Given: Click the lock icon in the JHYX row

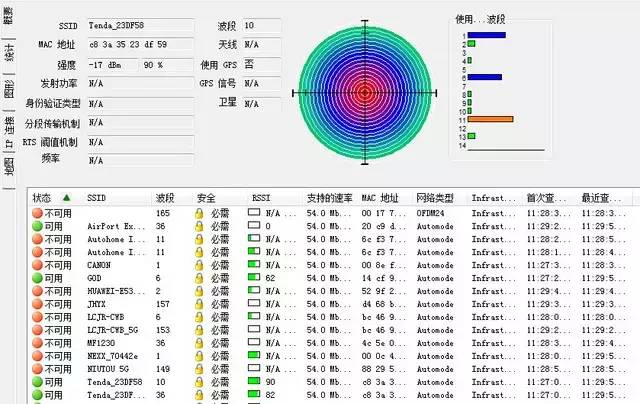Looking at the screenshot, I should 201,304.
